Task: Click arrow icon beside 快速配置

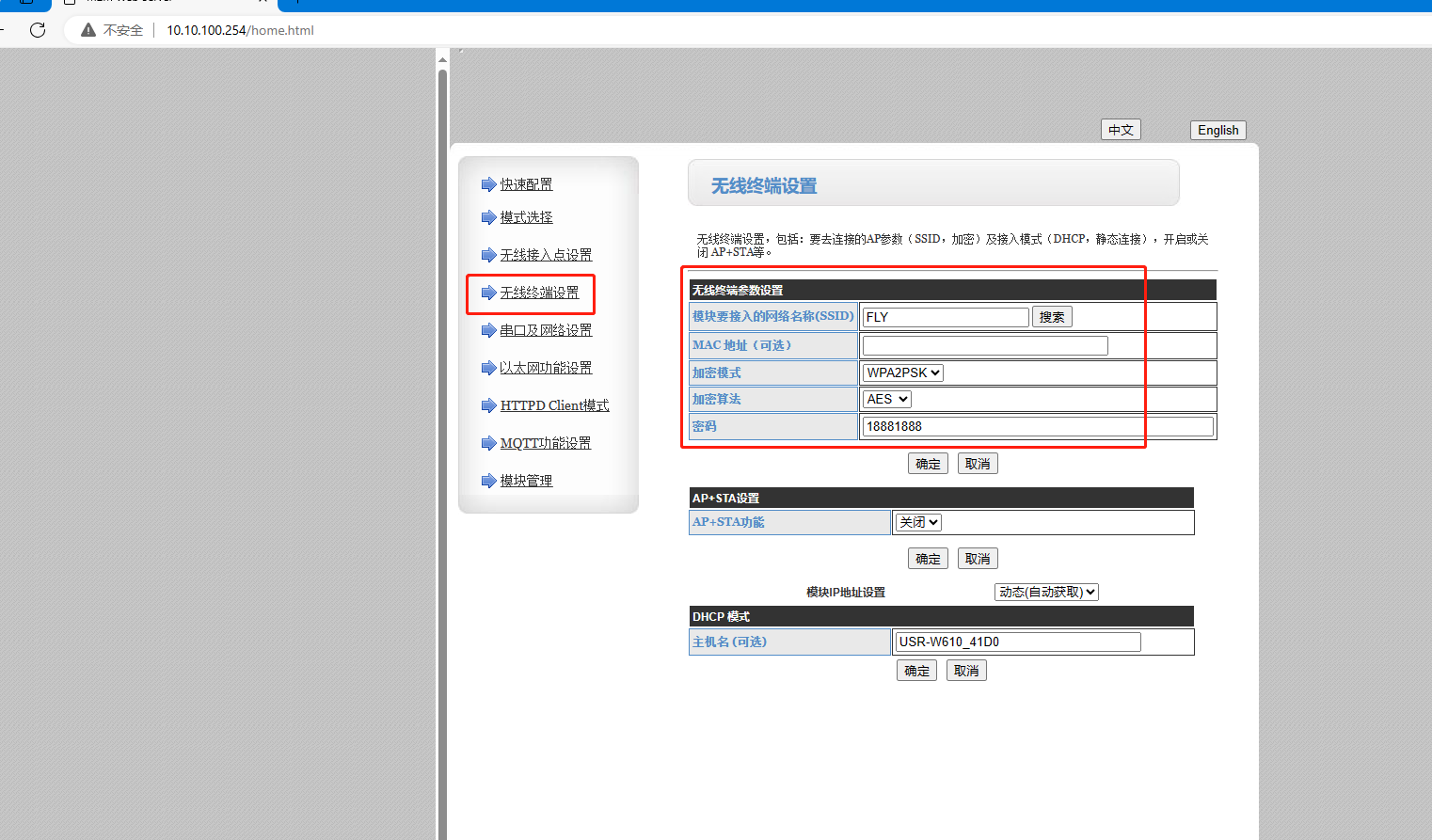Action: (488, 184)
